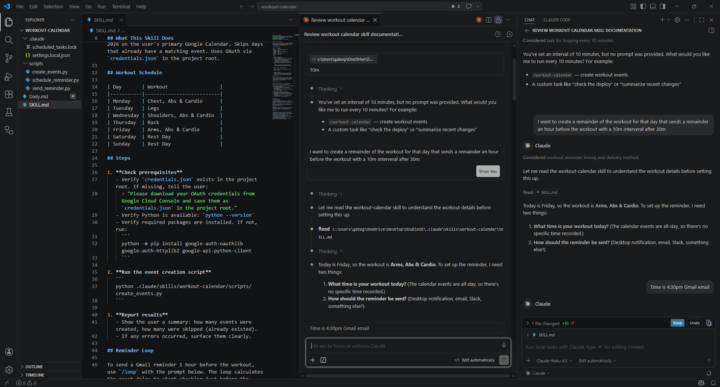Viewport: 720px width, 387px height.
Task: Open Copilot status icon in status bar
Action: point(701,383)
